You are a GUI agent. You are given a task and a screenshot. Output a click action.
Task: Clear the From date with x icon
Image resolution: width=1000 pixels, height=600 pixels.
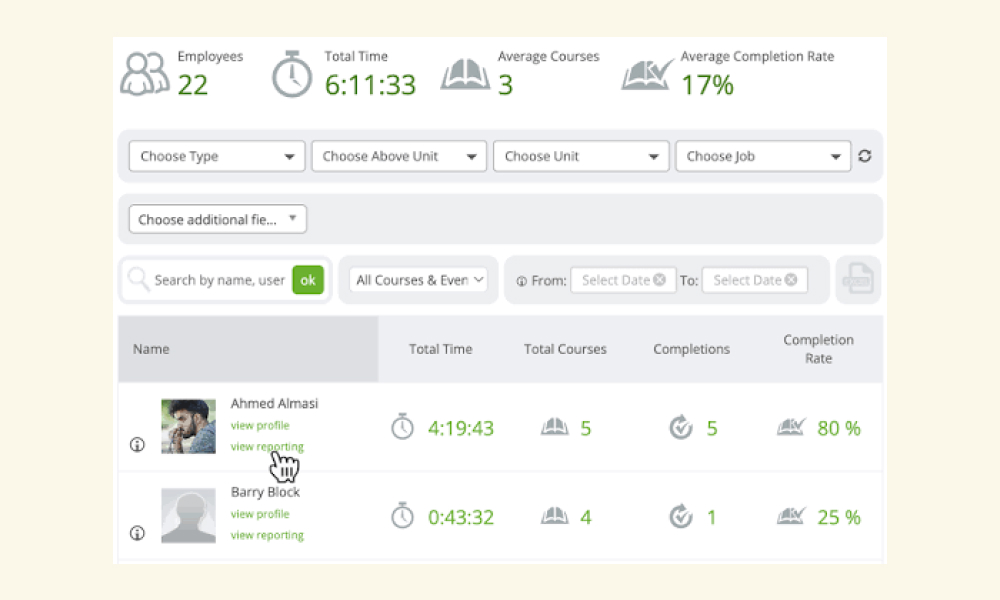point(659,280)
